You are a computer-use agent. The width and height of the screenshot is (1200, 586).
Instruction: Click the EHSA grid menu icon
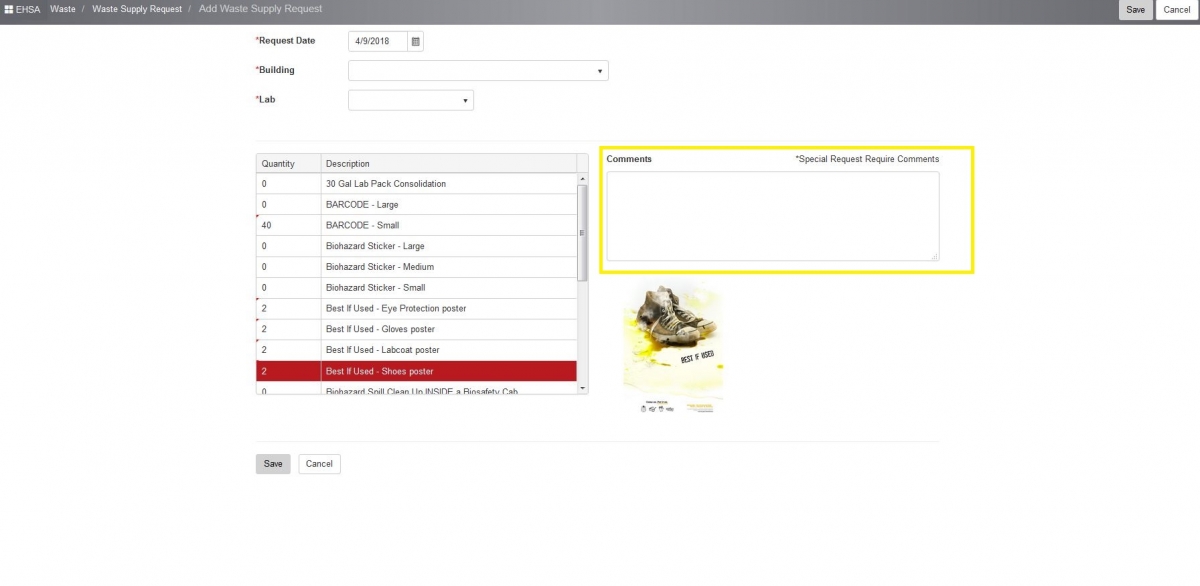[x=9, y=9]
